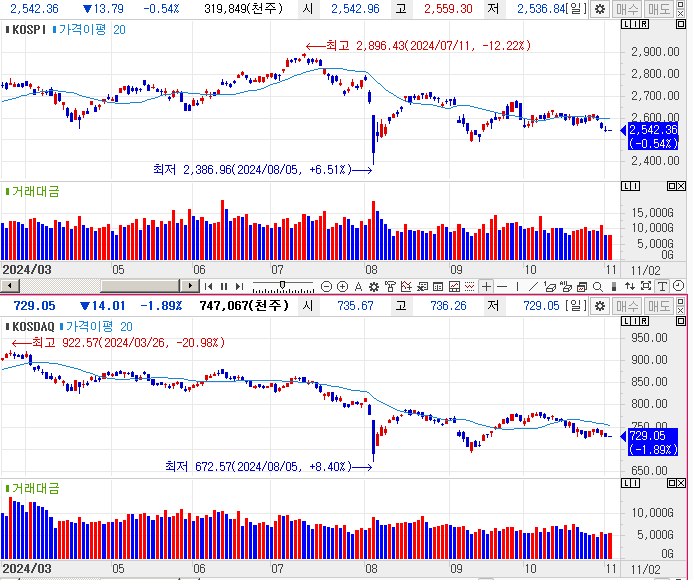This screenshot has width=693, height=580.
Task: Click the KOSPI current price tag 2,542.36
Action: point(653,136)
